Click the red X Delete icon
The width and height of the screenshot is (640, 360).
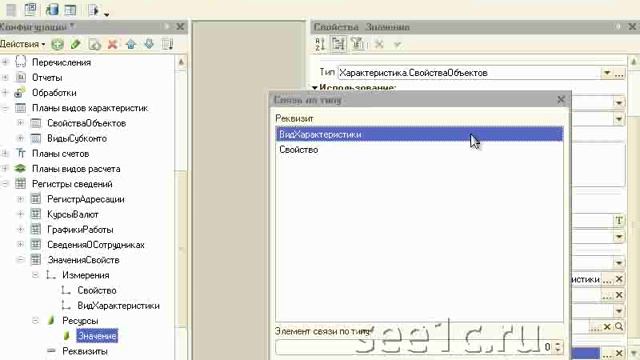113,44
